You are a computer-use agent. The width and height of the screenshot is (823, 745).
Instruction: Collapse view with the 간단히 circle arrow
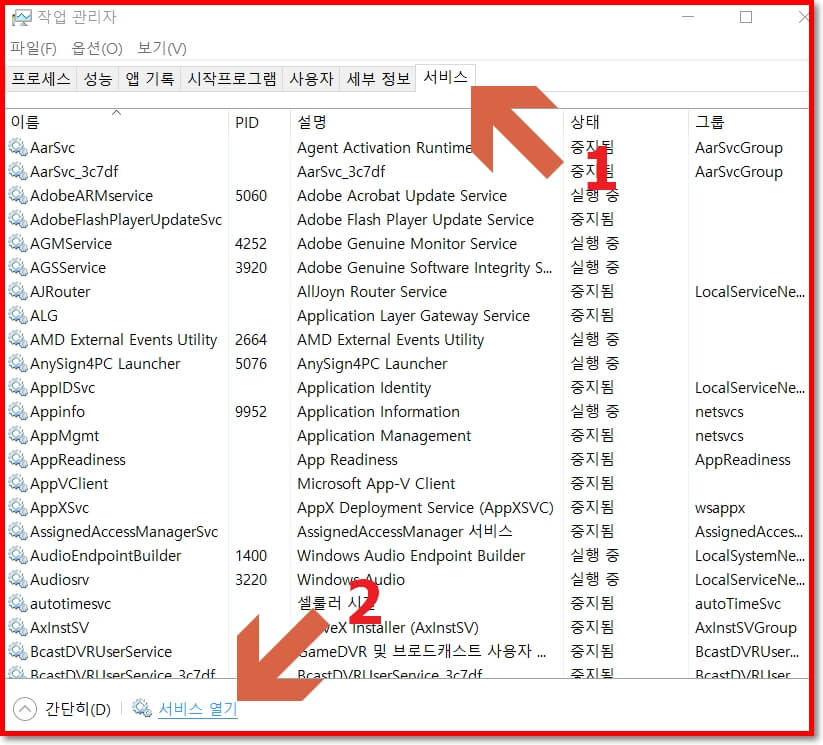click(x=25, y=709)
